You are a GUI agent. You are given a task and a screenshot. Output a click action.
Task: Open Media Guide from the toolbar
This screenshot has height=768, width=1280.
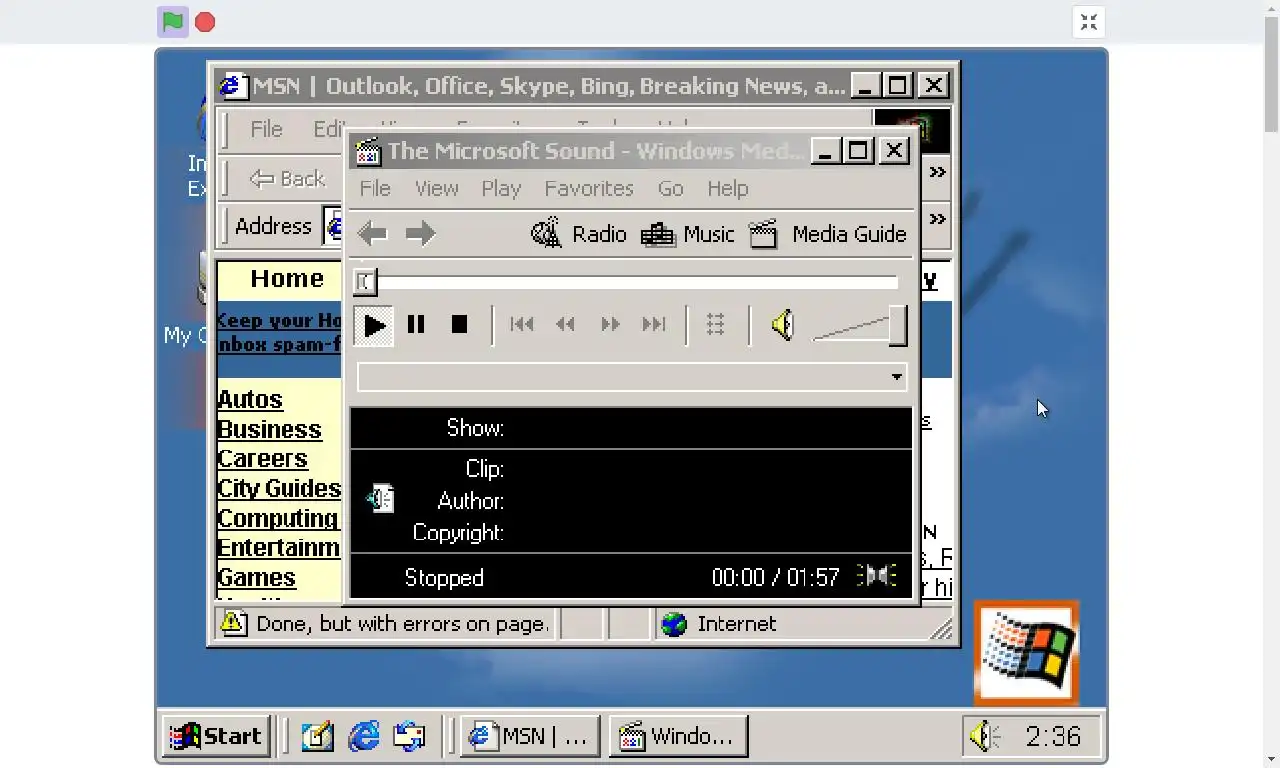828,234
